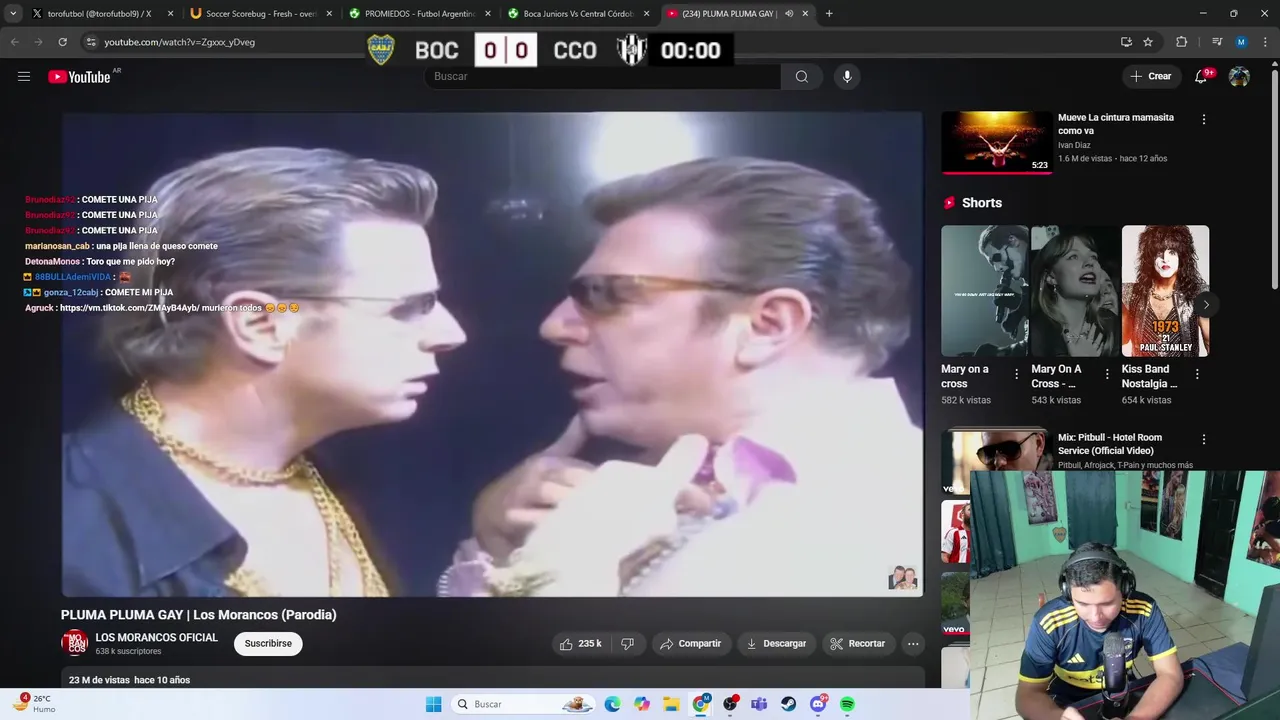1280x720 pixels.
Task: Open a new browser tab
Action: 829,14
